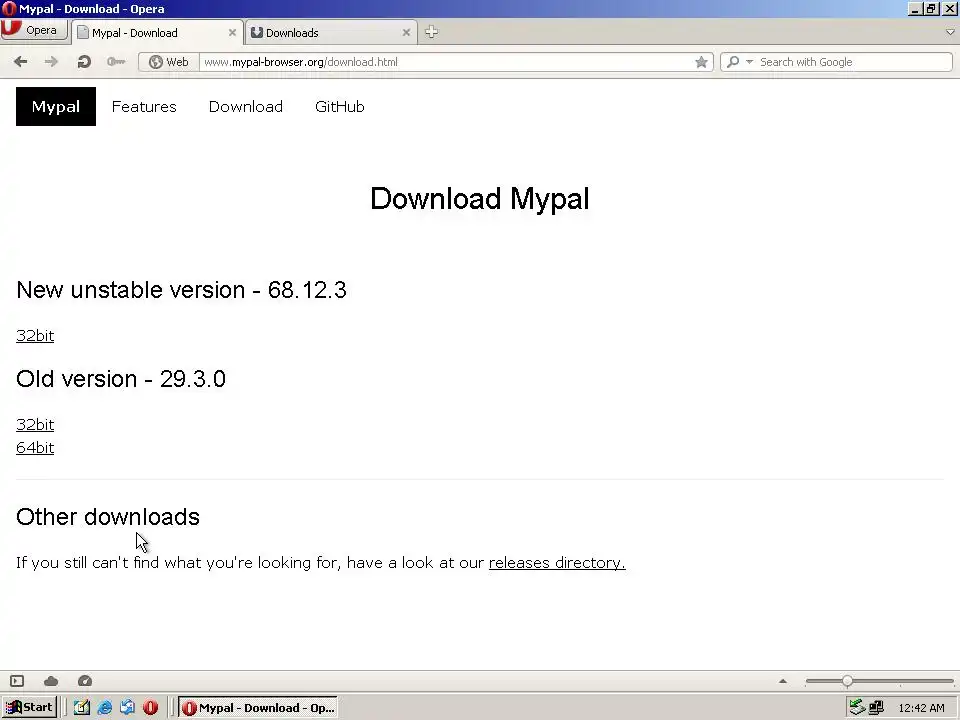This screenshot has height=720, width=960.
Task: Open the Download nav link
Action: pyautogui.click(x=246, y=107)
